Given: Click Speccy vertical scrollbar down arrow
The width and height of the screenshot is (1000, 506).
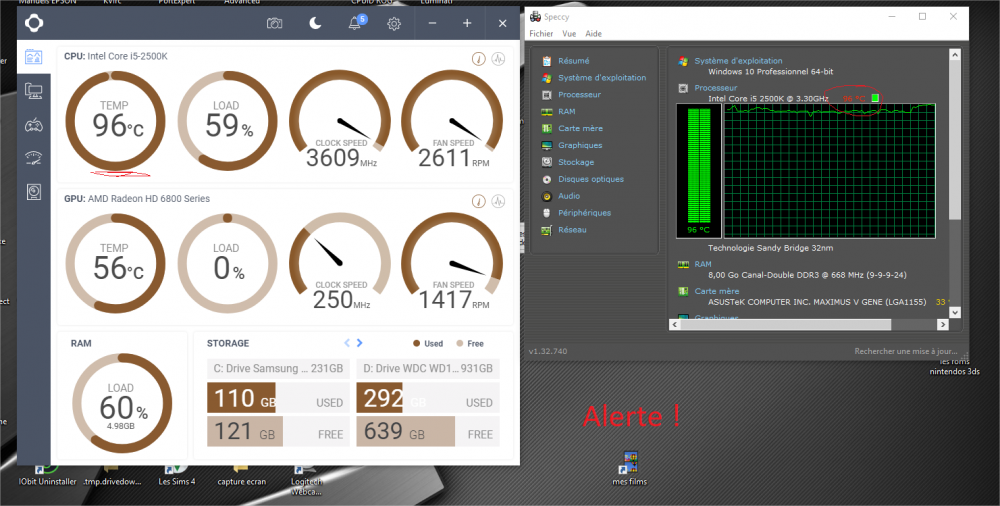Looking at the screenshot, I should click(x=954, y=312).
